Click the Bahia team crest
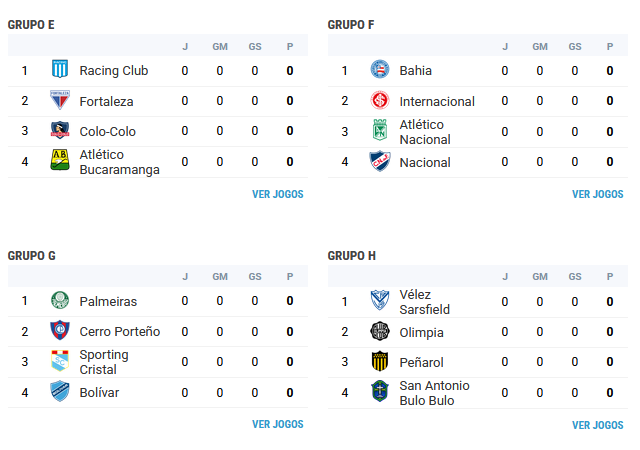 (380, 70)
